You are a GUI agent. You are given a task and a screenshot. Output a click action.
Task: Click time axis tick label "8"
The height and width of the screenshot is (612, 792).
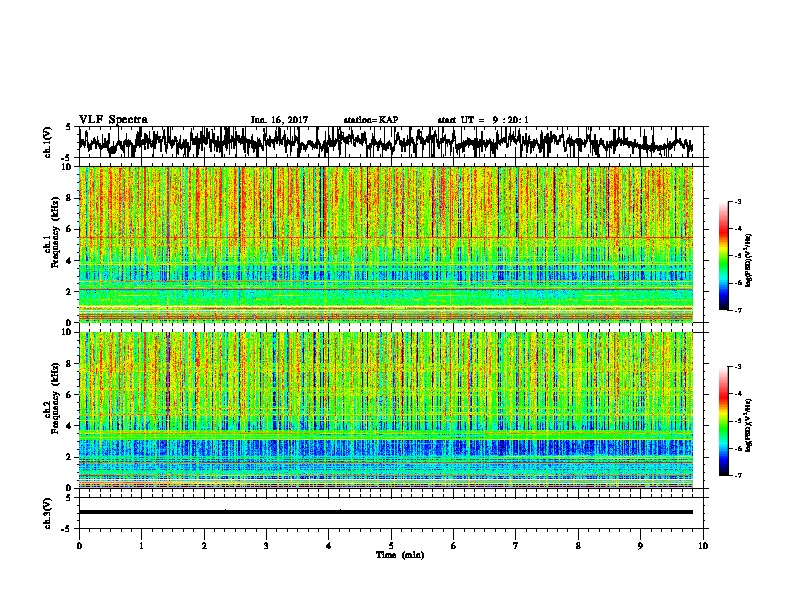click(578, 545)
